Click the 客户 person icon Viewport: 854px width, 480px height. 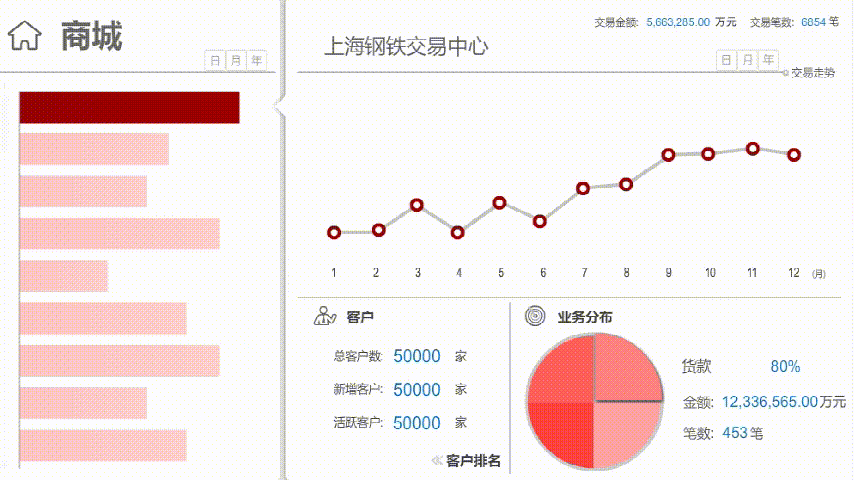point(325,317)
